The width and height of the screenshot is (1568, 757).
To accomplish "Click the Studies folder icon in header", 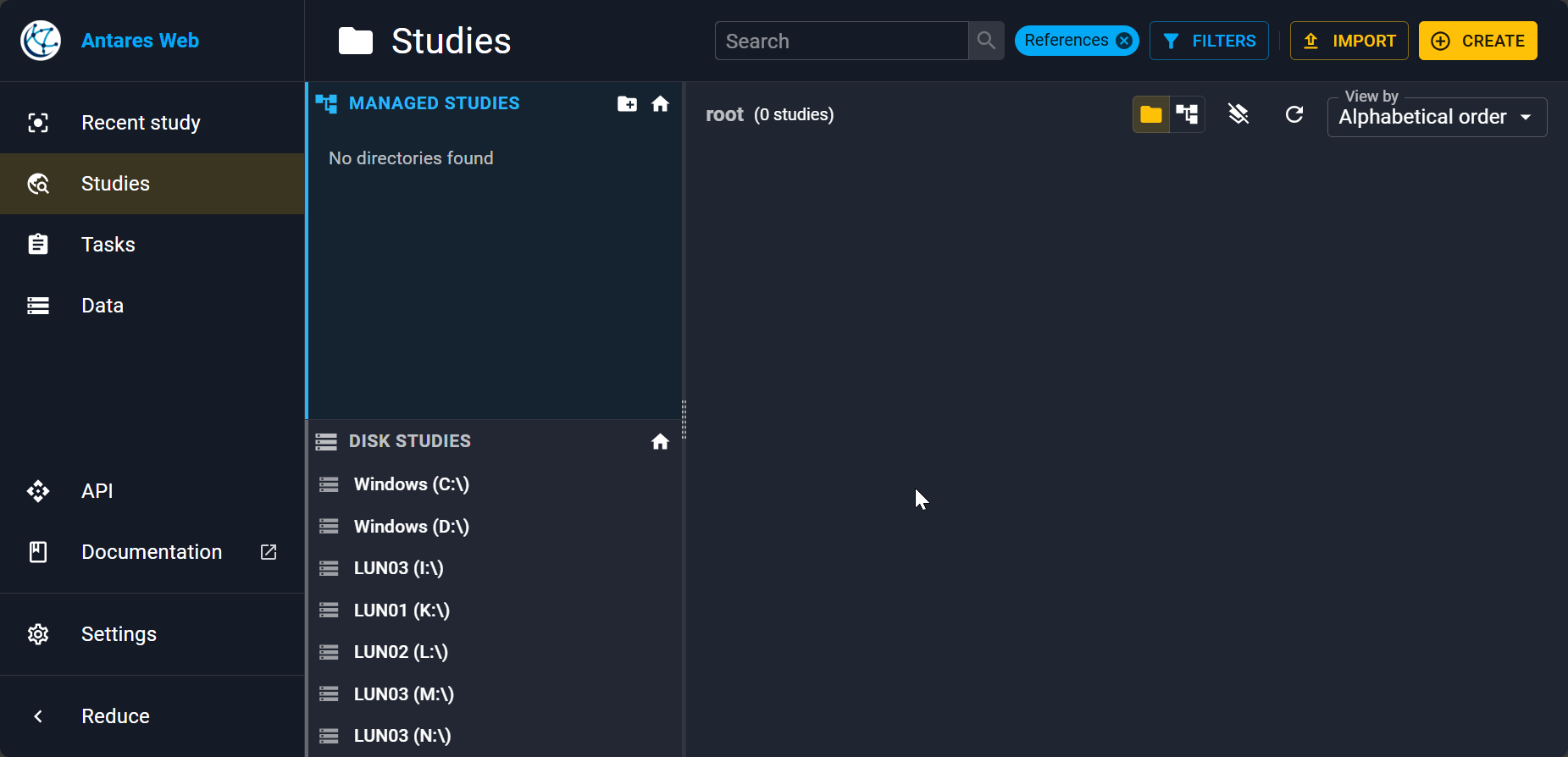I will [x=356, y=41].
